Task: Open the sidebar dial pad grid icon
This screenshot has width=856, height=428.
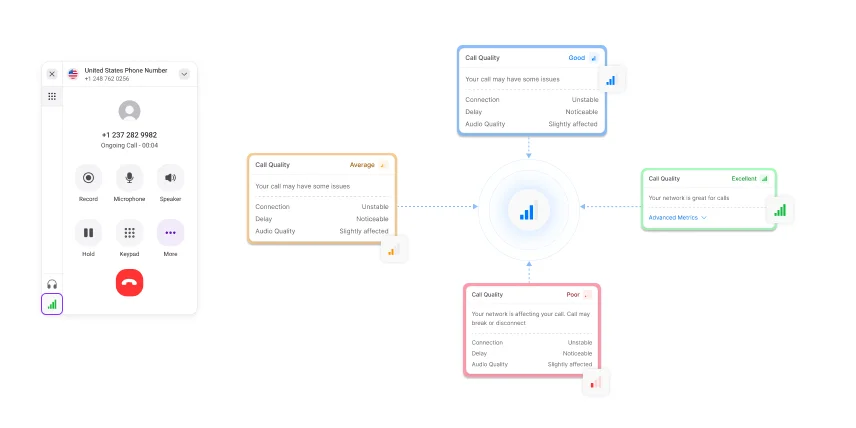Action: [52, 97]
